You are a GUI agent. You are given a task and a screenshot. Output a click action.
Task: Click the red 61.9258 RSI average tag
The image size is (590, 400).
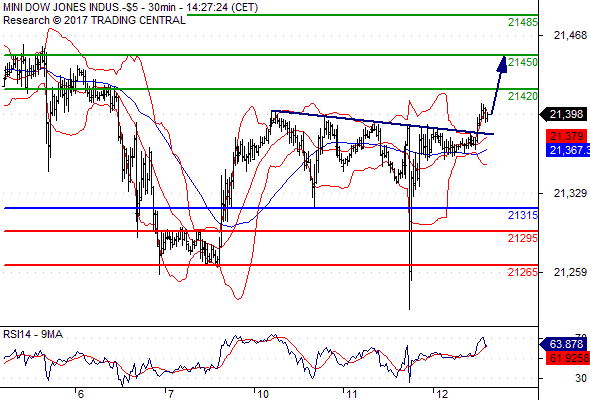click(x=568, y=358)
